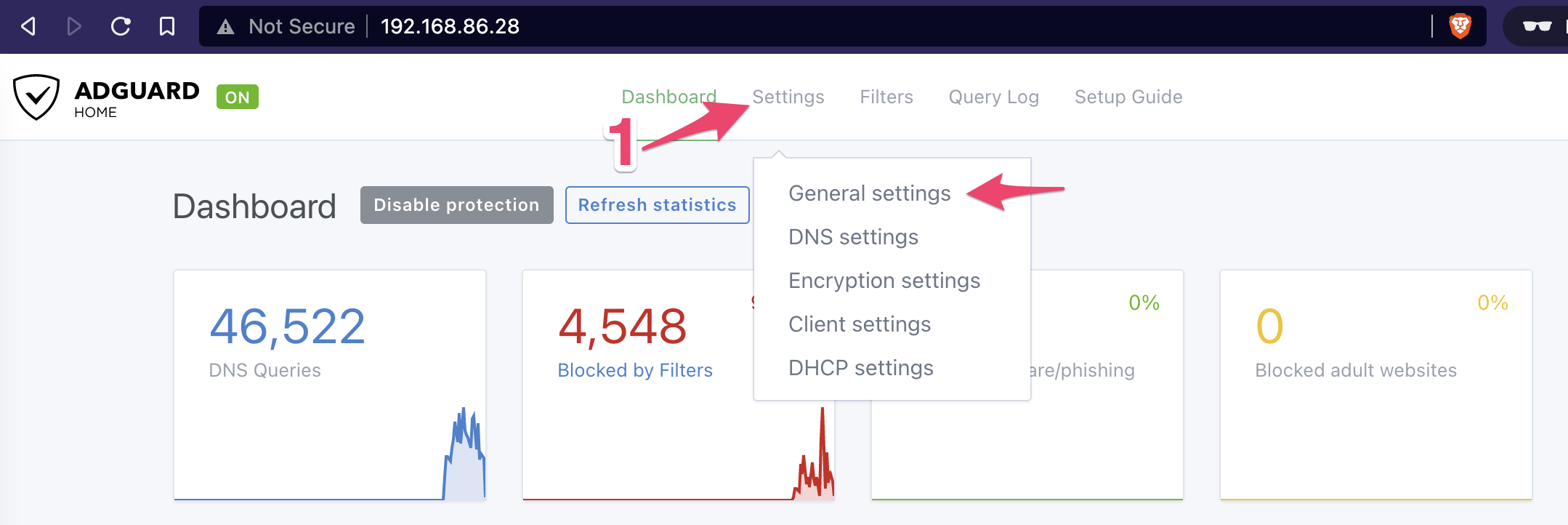1568x525 pixels.
Task: Click the DNS Queries label
Action: (265, 370)
